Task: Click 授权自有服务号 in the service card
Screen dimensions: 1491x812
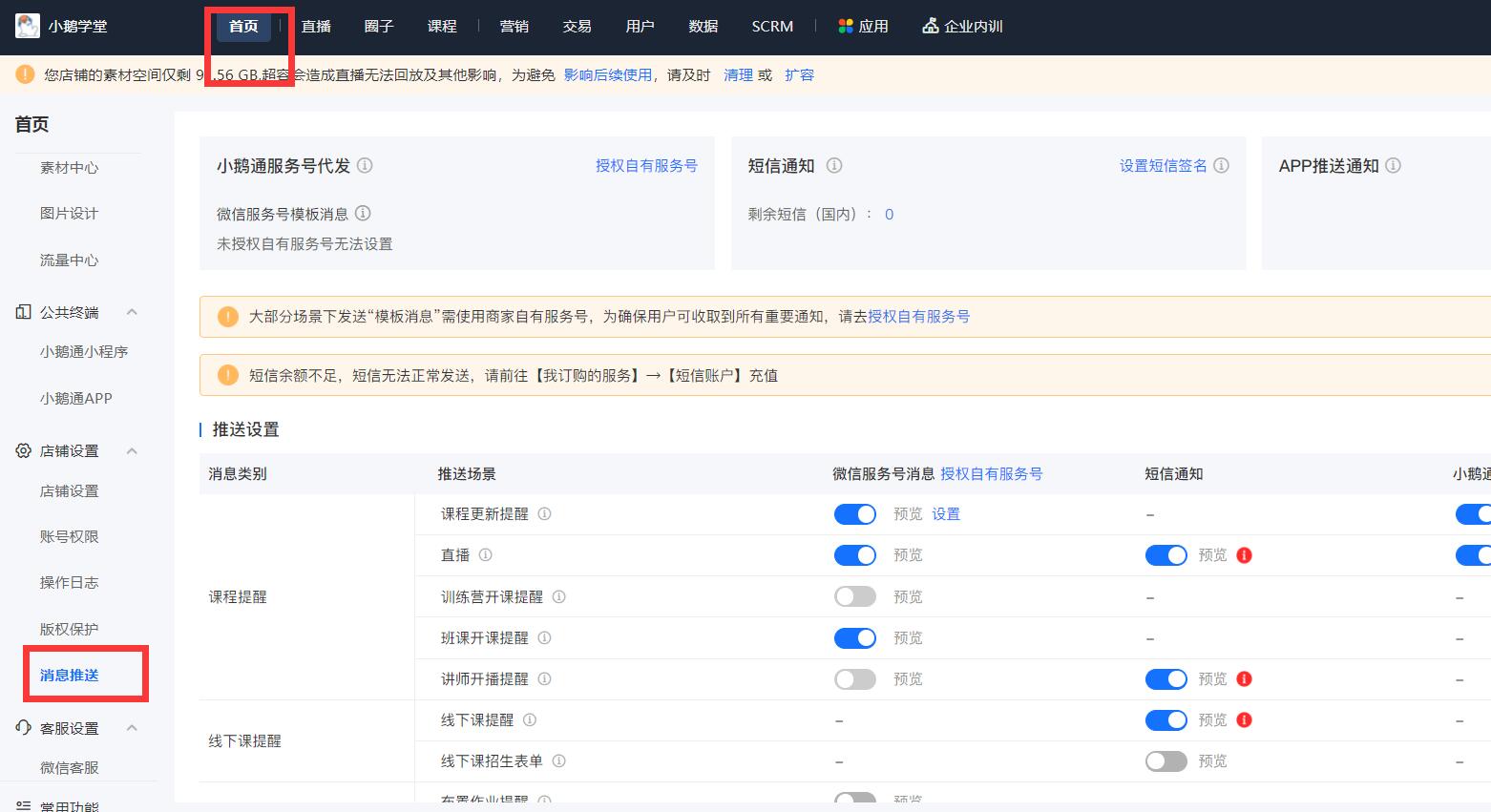Action: coord(646,165)
